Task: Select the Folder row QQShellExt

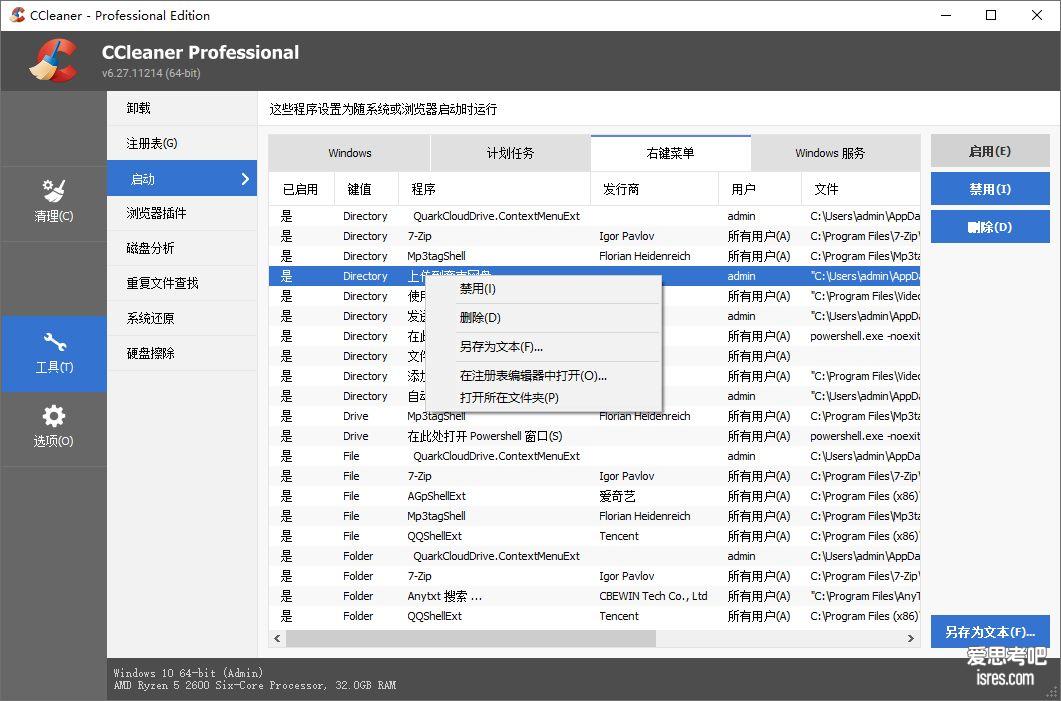Action: pyautogui.click(x=594, y=616)
